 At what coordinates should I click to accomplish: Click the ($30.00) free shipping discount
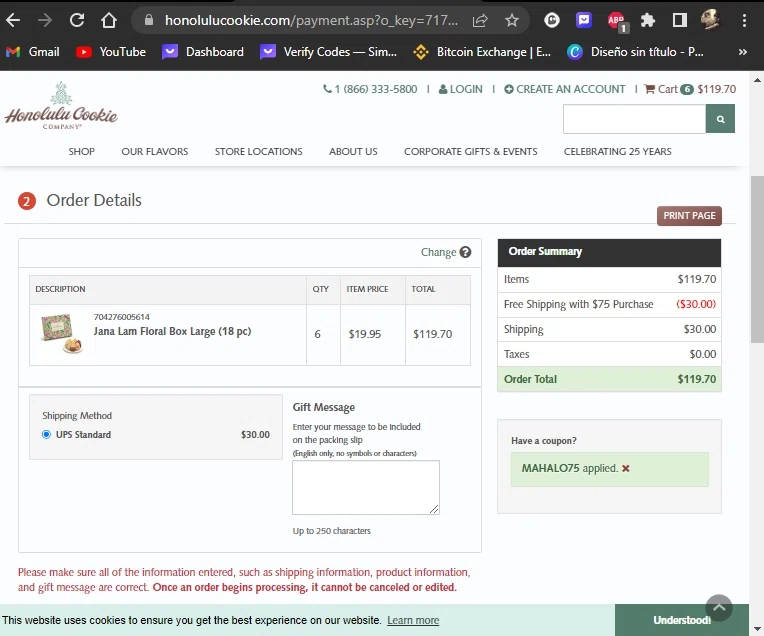coord(696,304)
